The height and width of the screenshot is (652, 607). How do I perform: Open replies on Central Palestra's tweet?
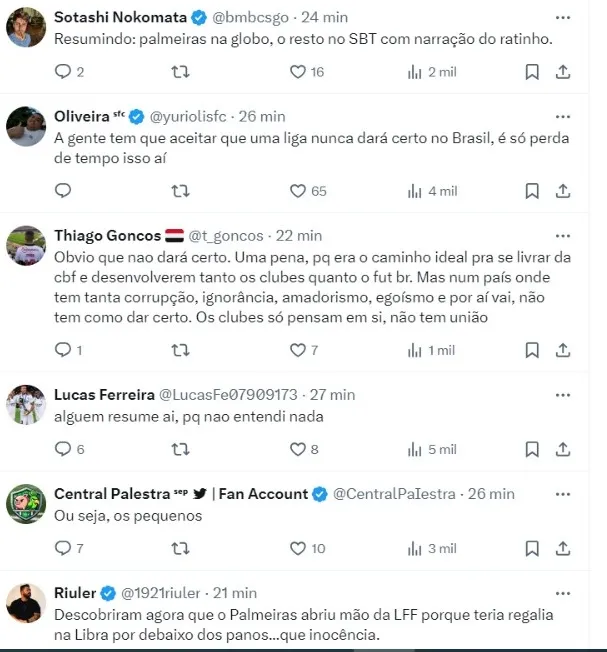coord(63,548)
